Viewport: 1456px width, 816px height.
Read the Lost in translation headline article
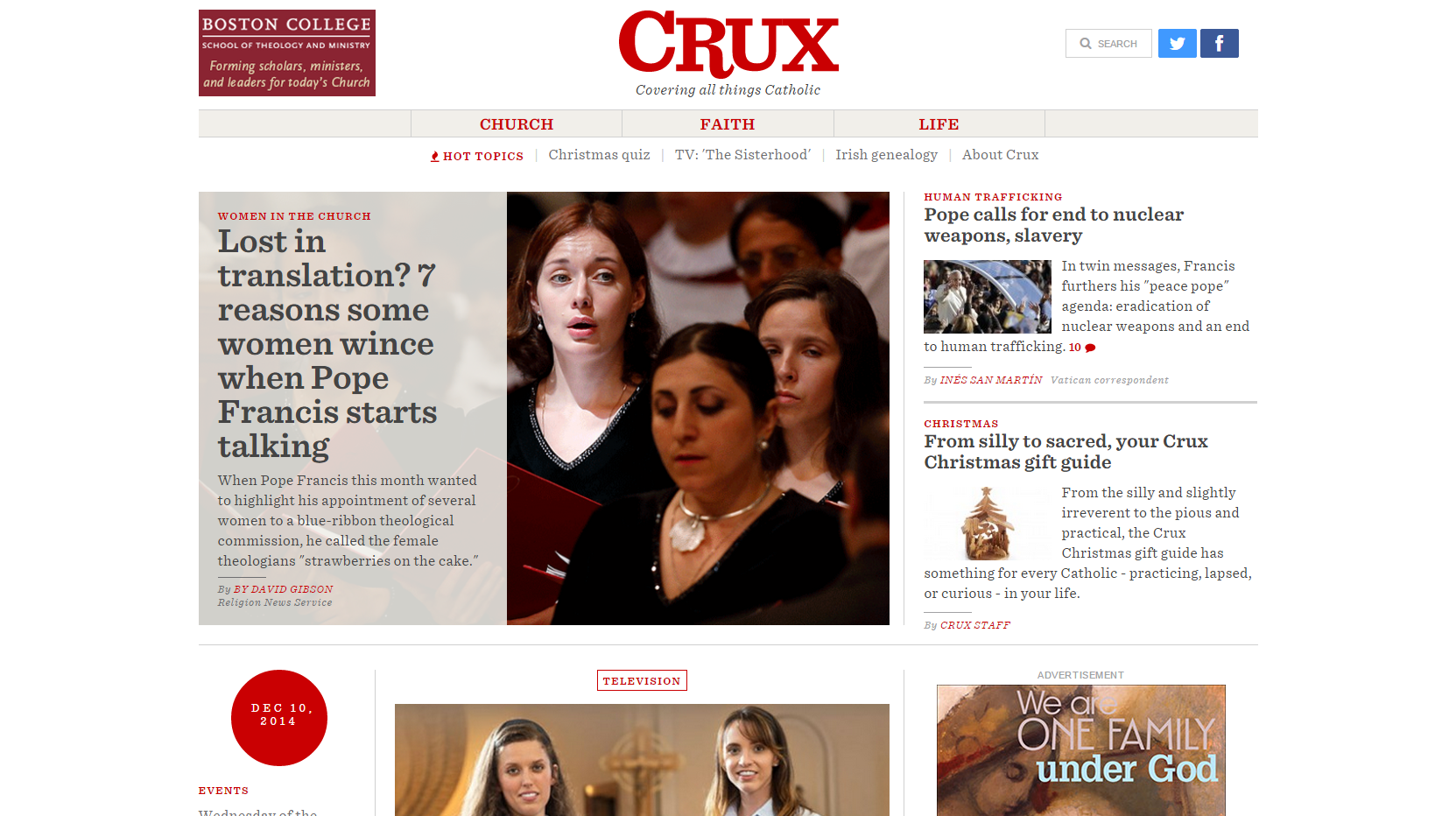327,343
